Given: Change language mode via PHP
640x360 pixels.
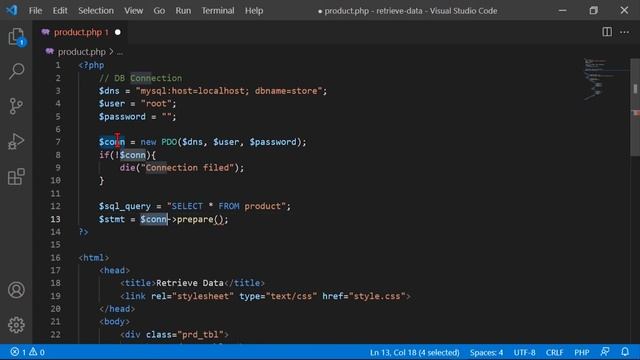Looking at the screenshot, I should (582, 352).
